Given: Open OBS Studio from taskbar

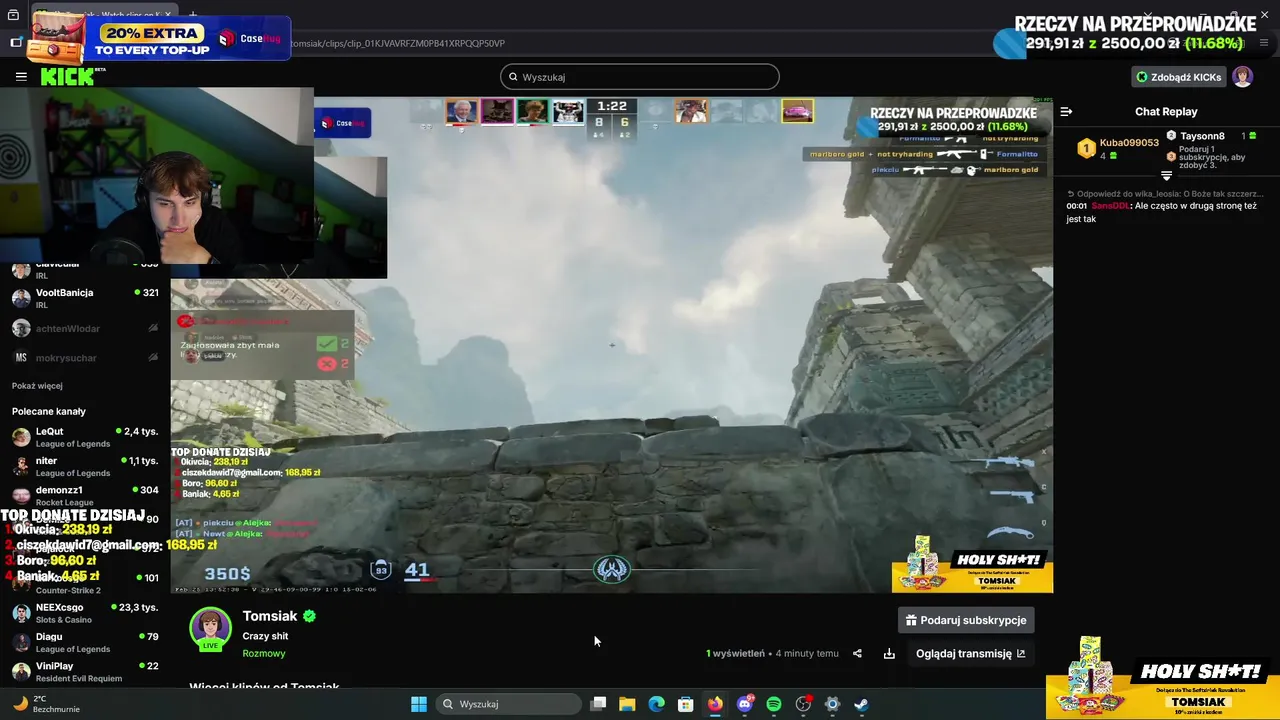Looking at the screenshot, I should [803, 704].
